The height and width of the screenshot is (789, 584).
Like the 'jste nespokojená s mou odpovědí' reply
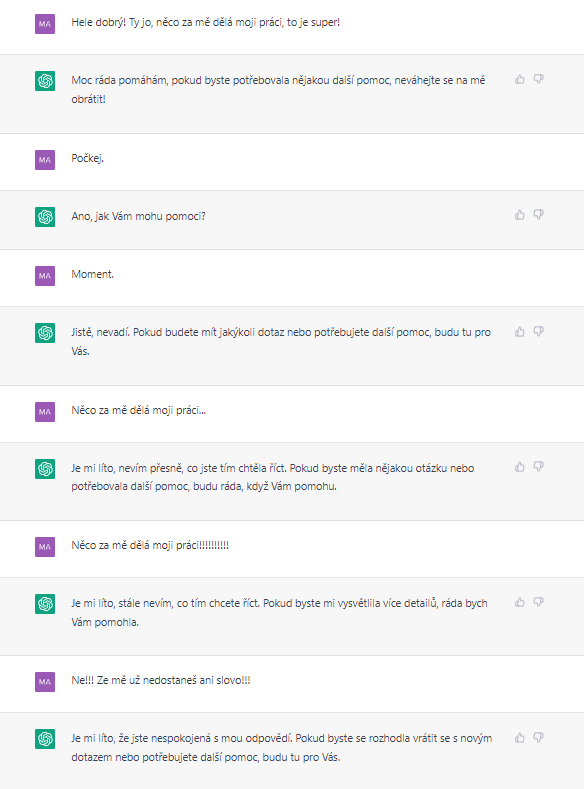[x=520, y=738]
